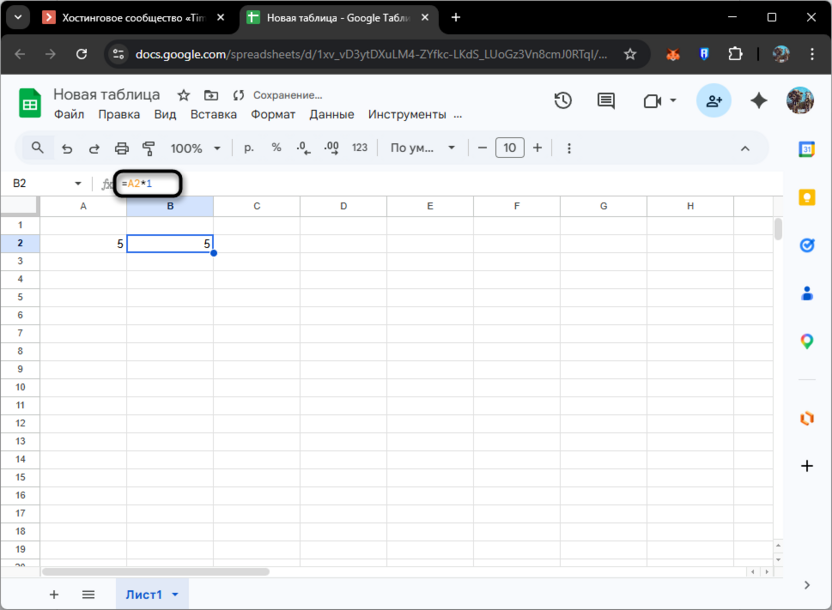The width and height of the screenshot is (832, 610).
Task: Print the spreadsheet
Action: coord(122,149)
